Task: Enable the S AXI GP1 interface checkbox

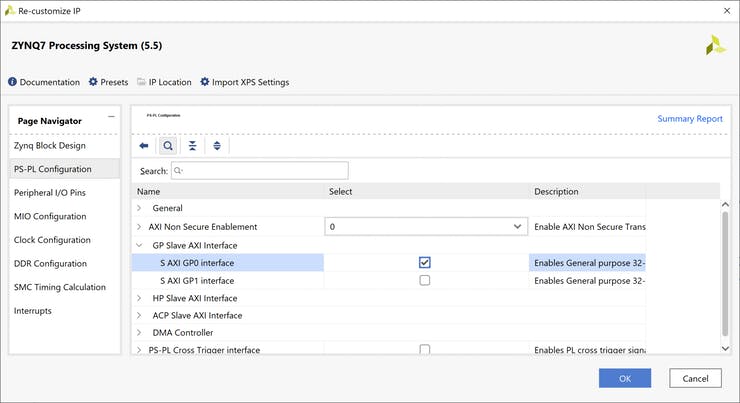Action: (x=425, y=281)
